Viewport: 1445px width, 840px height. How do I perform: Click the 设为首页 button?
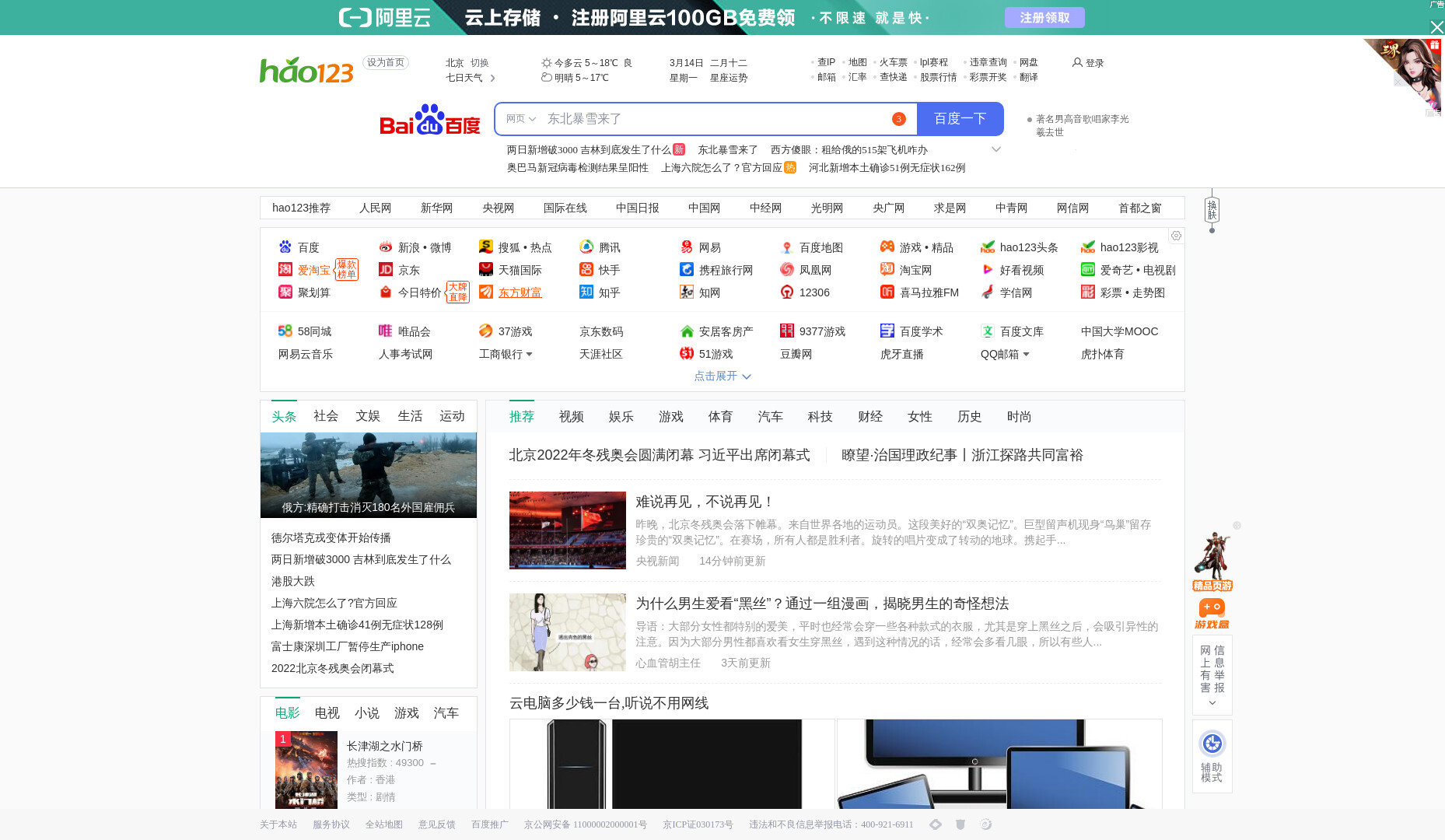coord(386,62)
